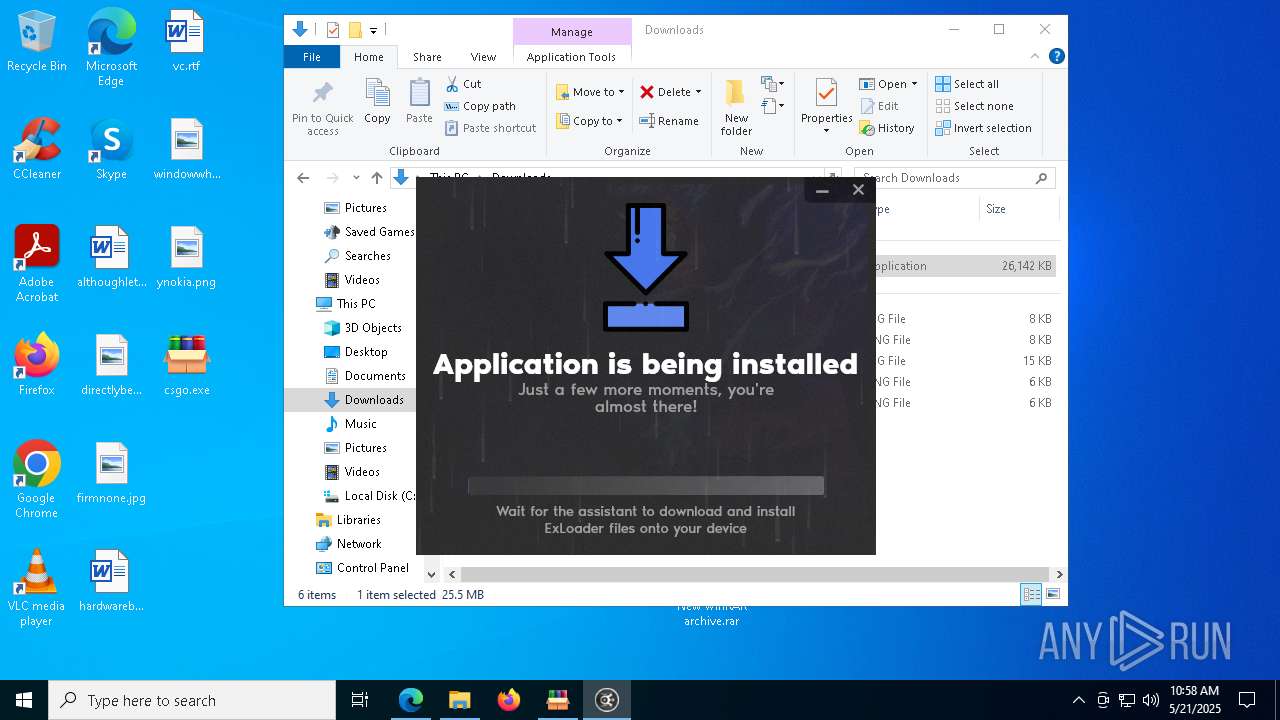Open recent locations dropdown
This screenshot has width=1280, height=720.
click(x=356, y=178)
